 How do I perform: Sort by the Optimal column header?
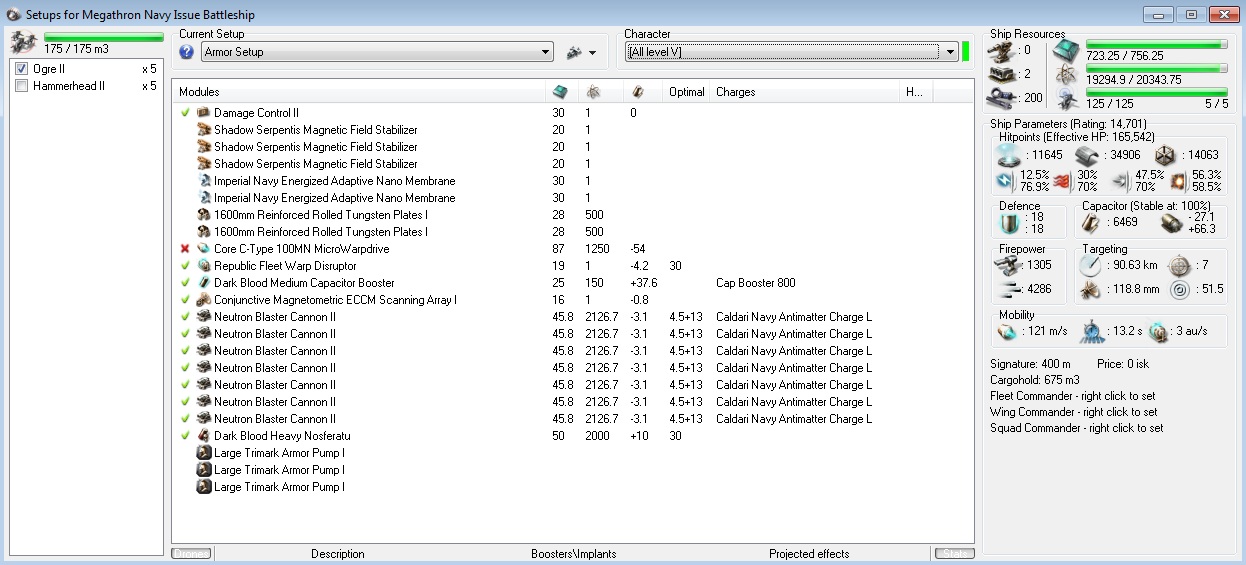(687, 91)
